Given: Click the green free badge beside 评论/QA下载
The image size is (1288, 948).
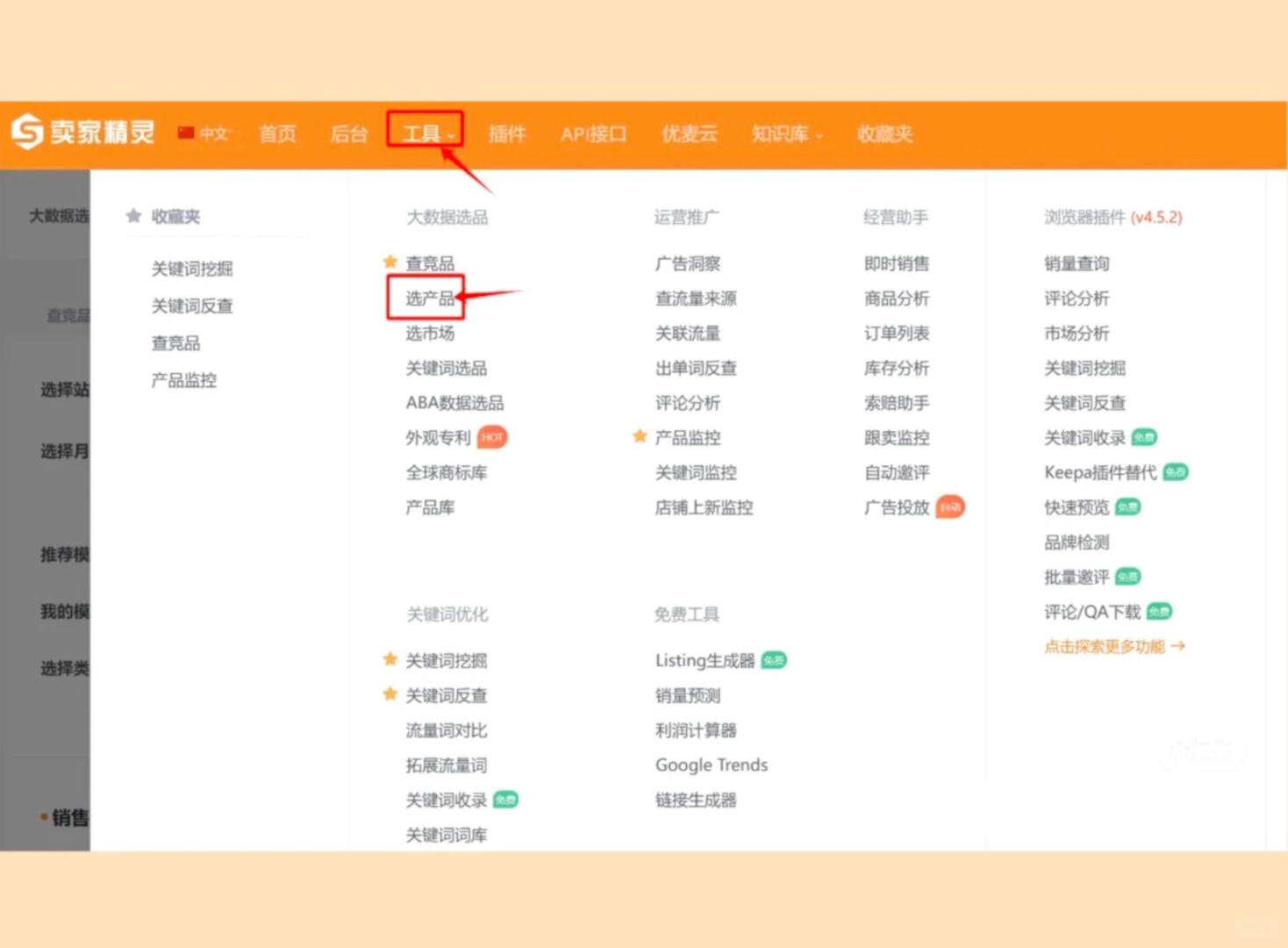Looking at the screenshot, I should pos(1160,612).
